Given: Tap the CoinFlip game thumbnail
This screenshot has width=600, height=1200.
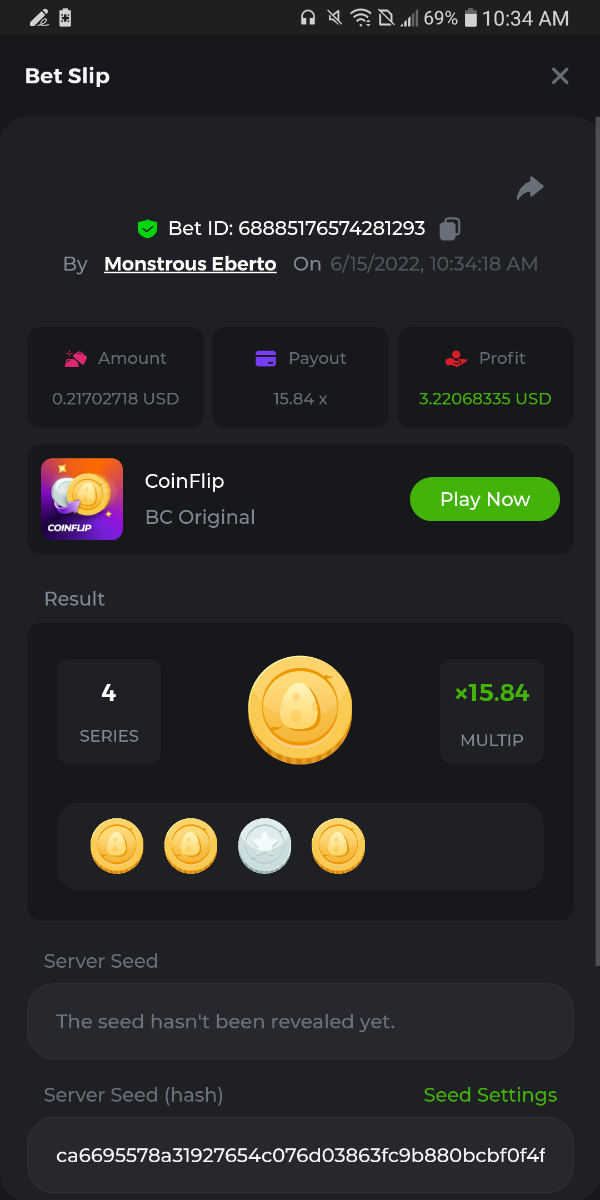Looking at the screenshot, I should point(82,499).
